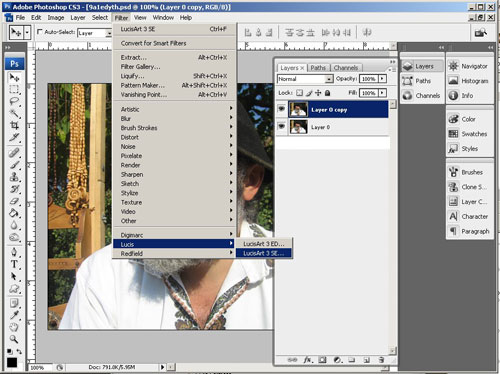Select the Crop tool
The image size is (500, 374).
click(14, 125)
